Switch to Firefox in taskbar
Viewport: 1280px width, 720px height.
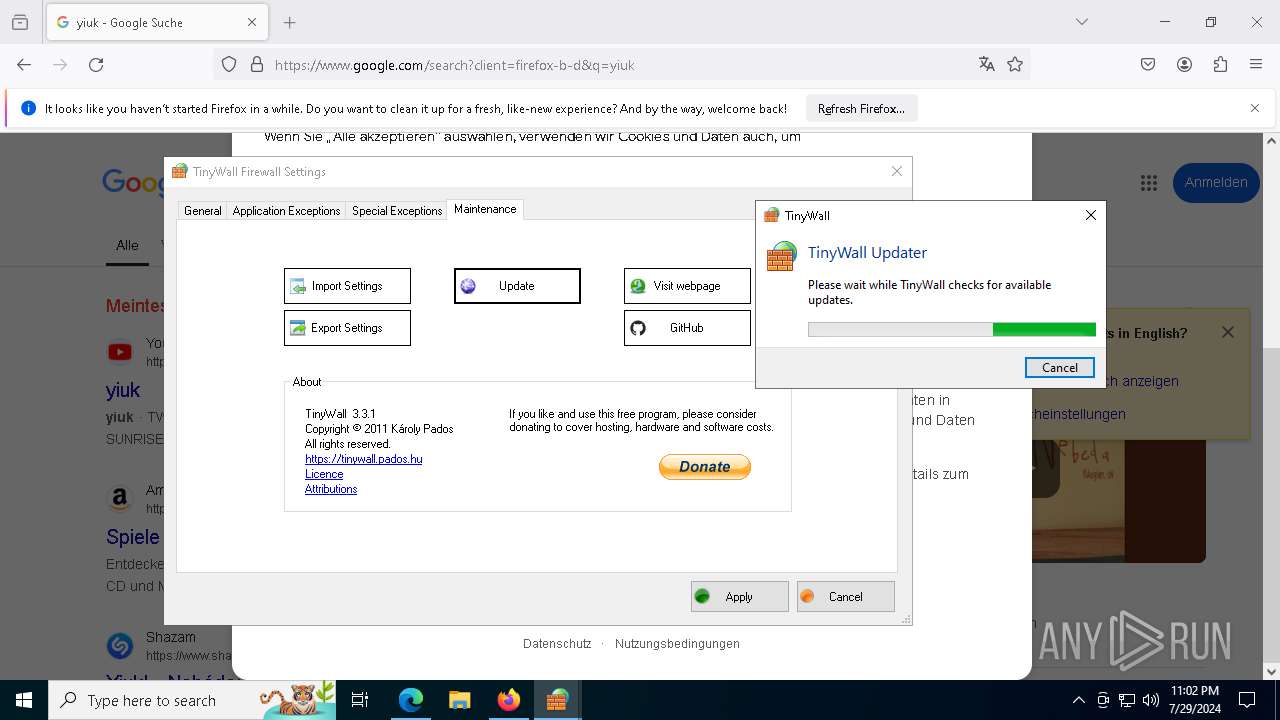(508, 700)
